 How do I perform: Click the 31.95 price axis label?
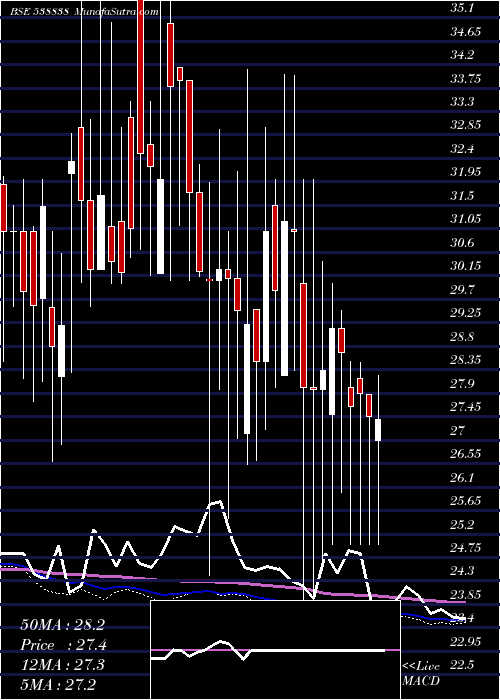467,172
